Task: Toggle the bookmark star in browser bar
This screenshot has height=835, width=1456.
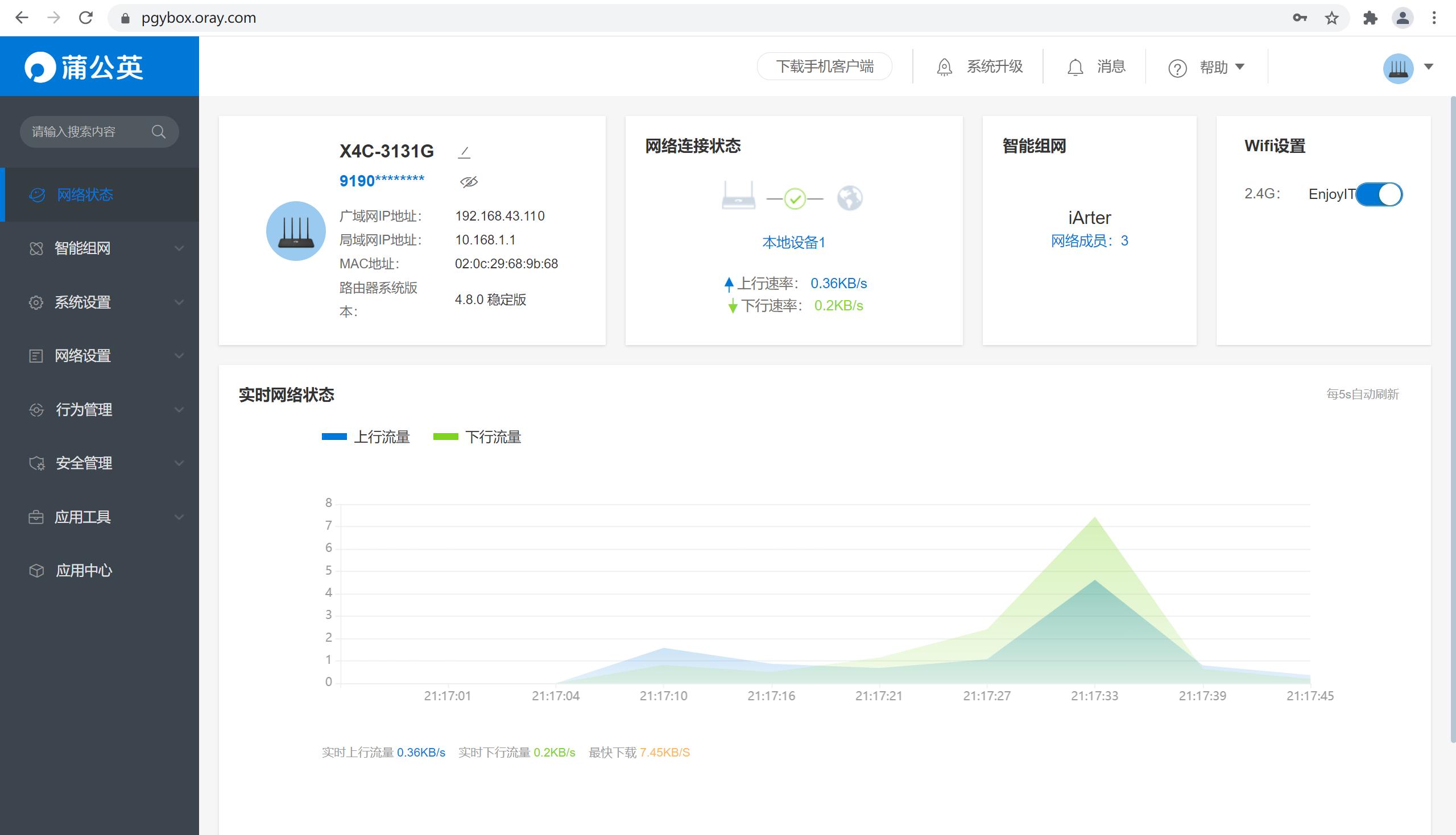Action: click(1331, 17)
